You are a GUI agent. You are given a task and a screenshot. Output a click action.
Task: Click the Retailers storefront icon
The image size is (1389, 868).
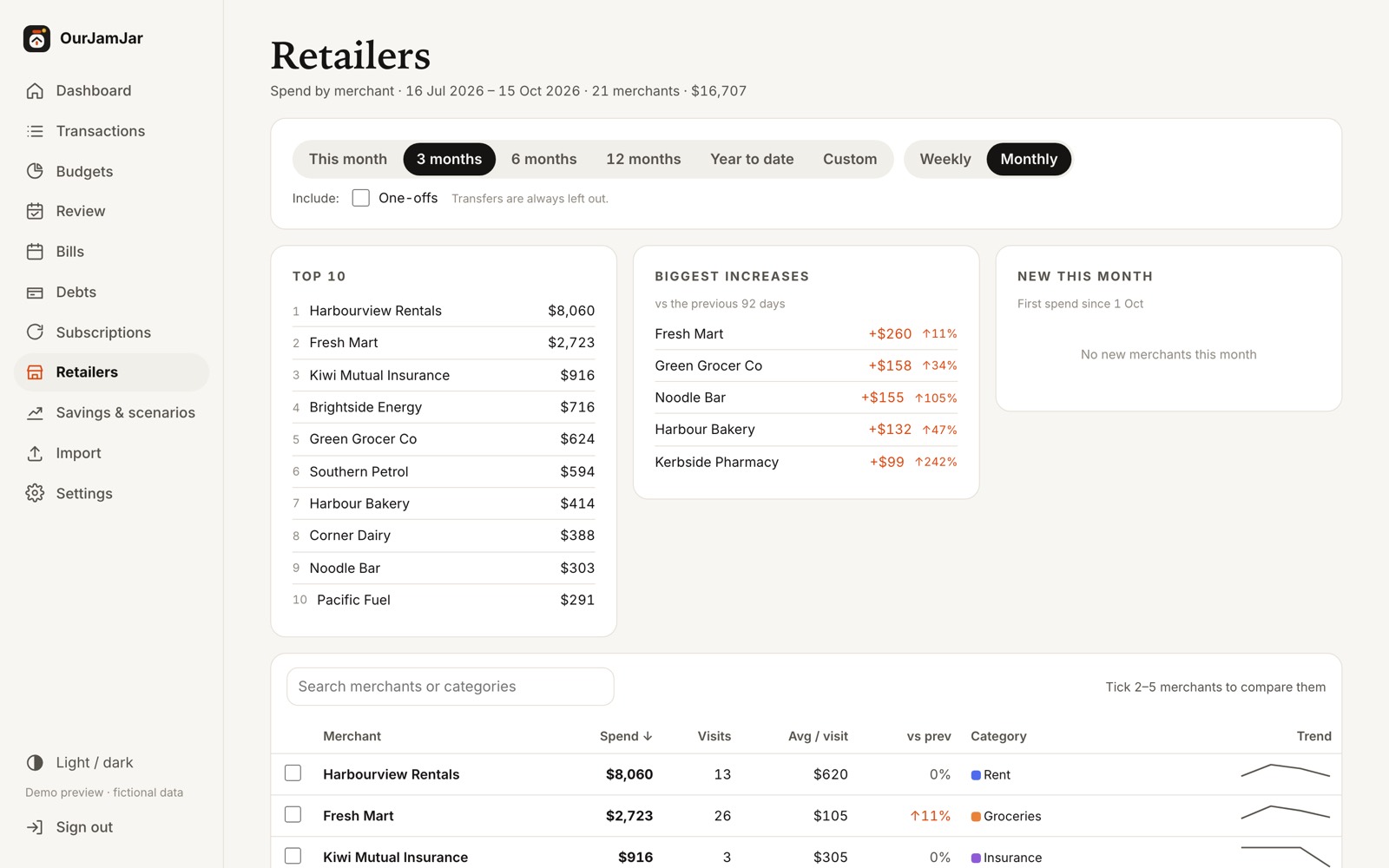(35, 372)
